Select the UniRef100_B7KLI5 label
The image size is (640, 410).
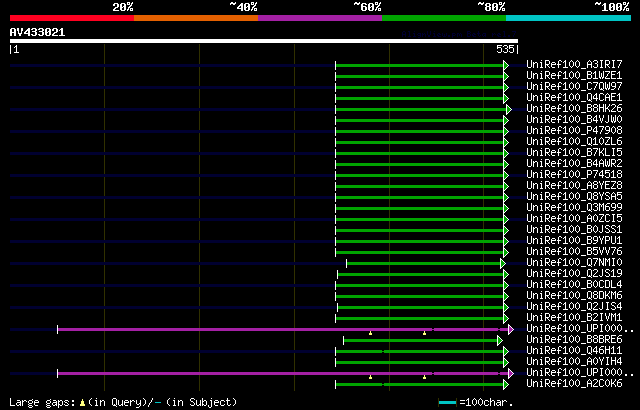(x=574, y=153)
